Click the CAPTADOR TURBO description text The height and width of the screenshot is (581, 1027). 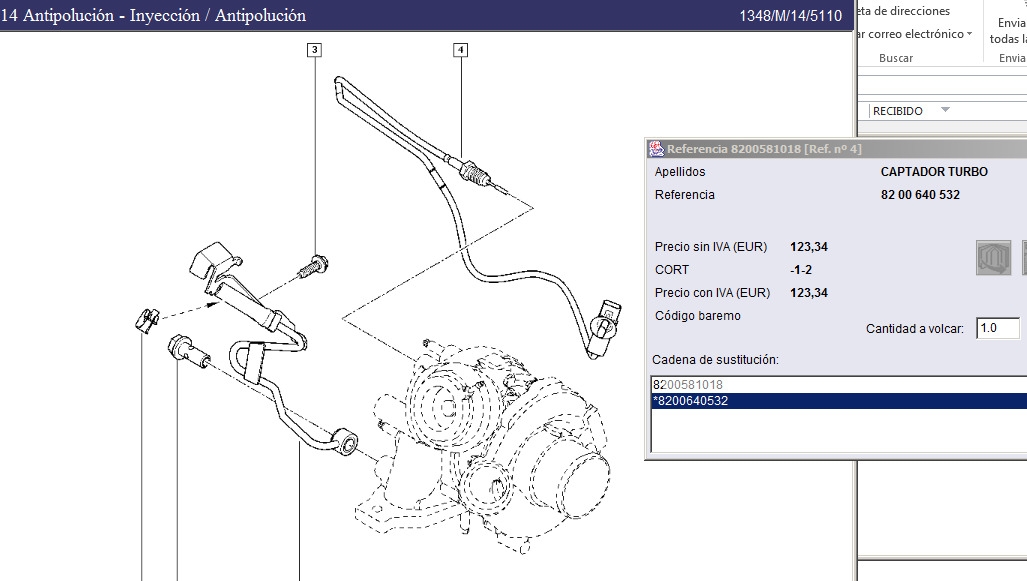(934, 172)
